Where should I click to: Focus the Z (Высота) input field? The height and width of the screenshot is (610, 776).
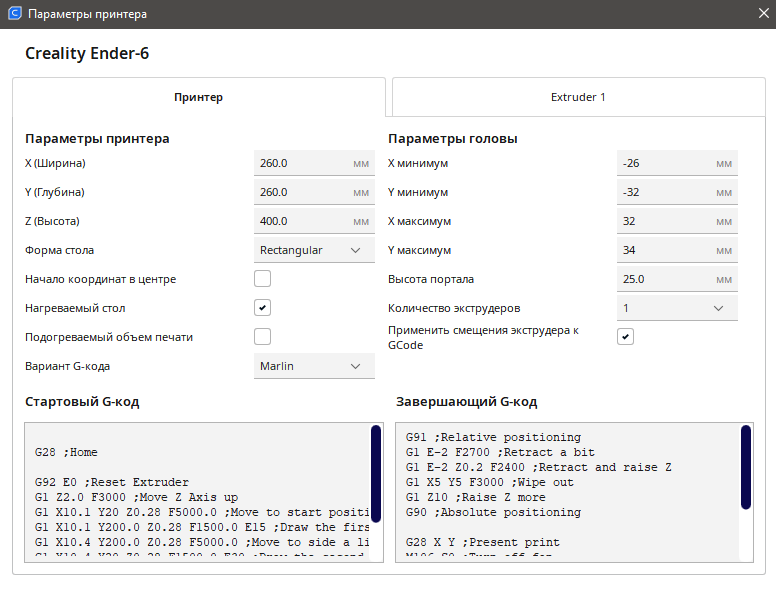click(300, 221)
